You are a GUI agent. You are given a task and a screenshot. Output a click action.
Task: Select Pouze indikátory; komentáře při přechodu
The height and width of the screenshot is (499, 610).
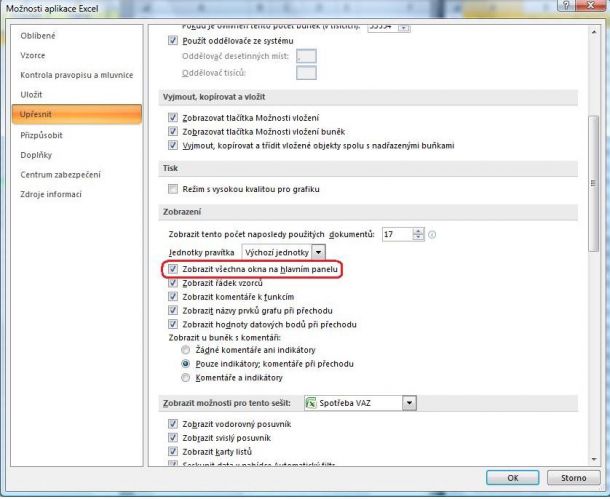186,364
